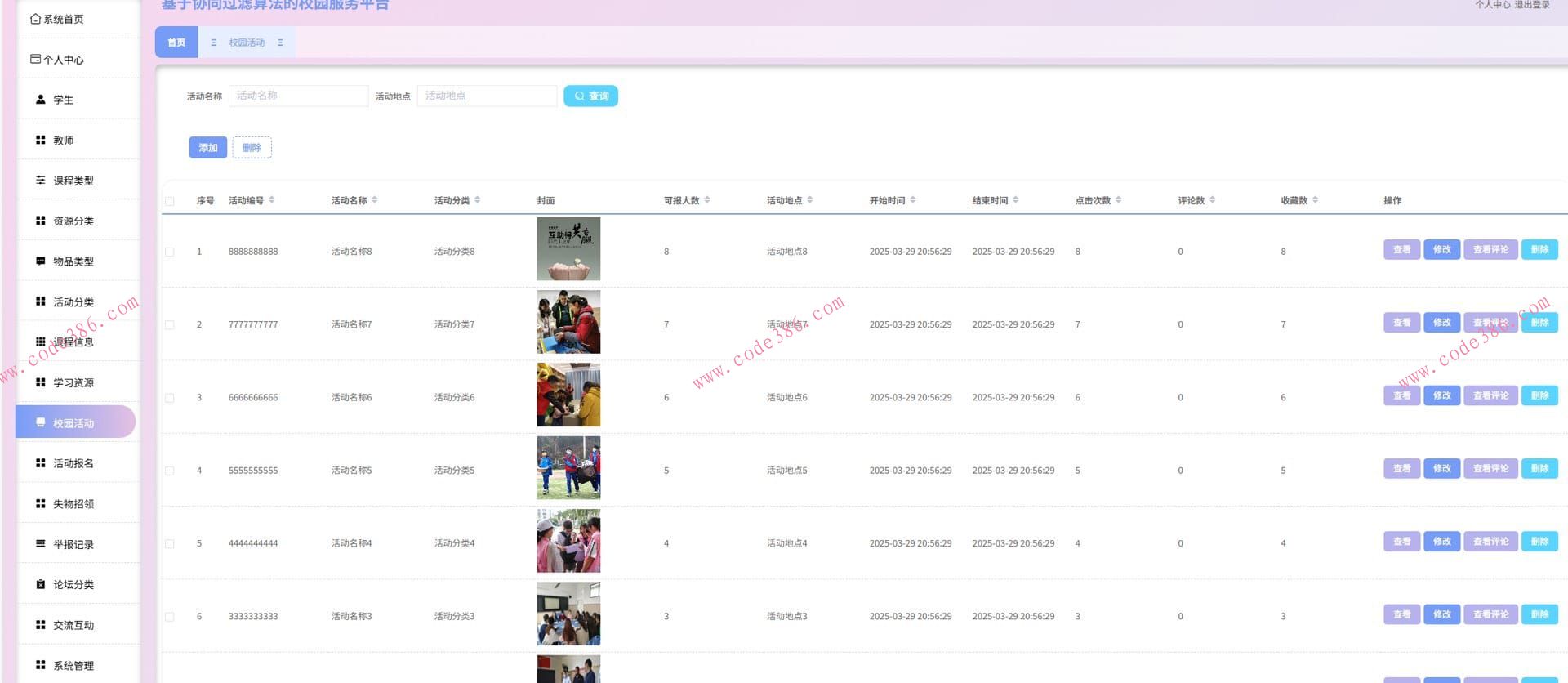
Task: Open 活动报名 in the sidebar menu
Action: tap(73, 463)
